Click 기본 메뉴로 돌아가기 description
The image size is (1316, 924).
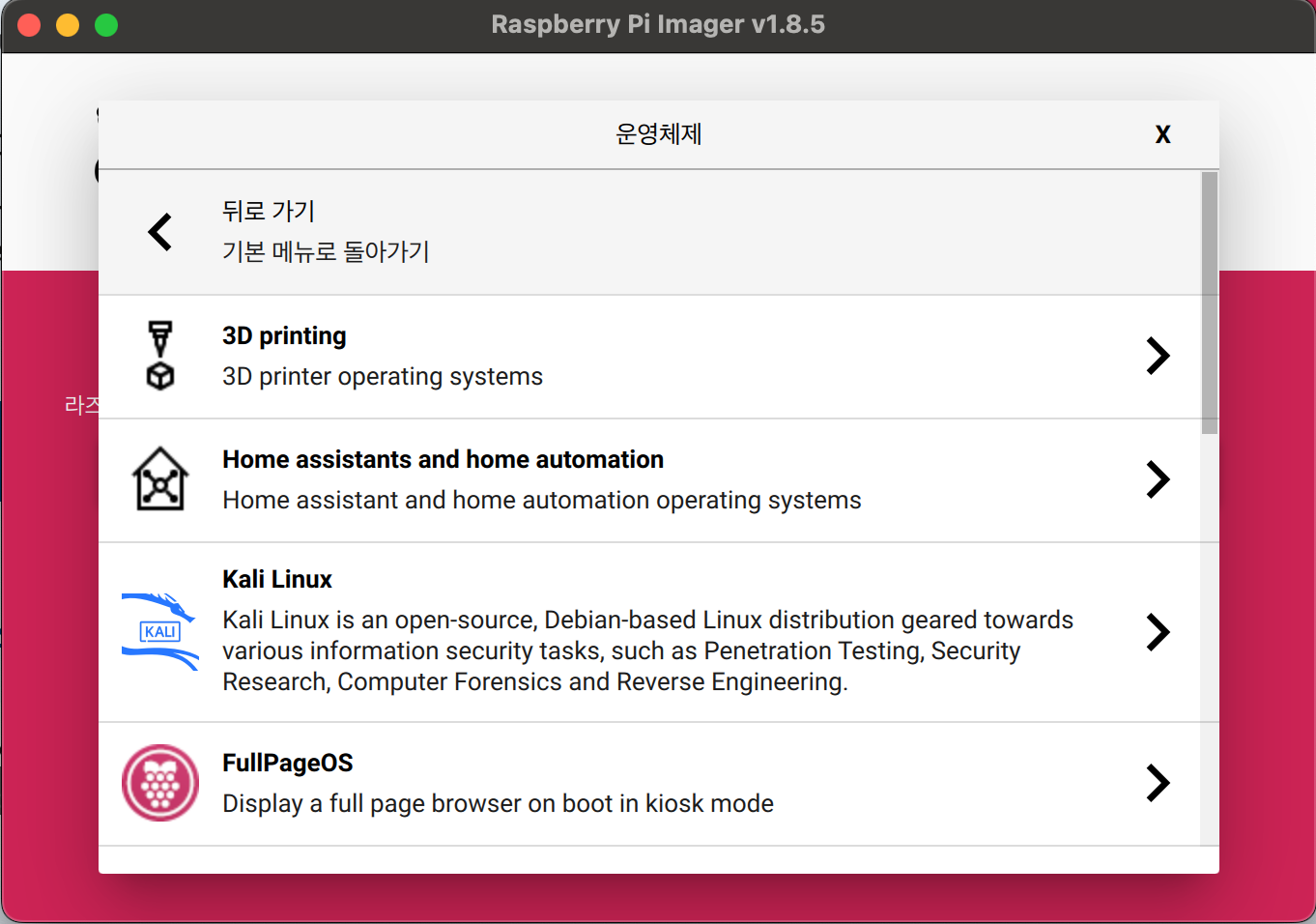(x=326, y=251)
